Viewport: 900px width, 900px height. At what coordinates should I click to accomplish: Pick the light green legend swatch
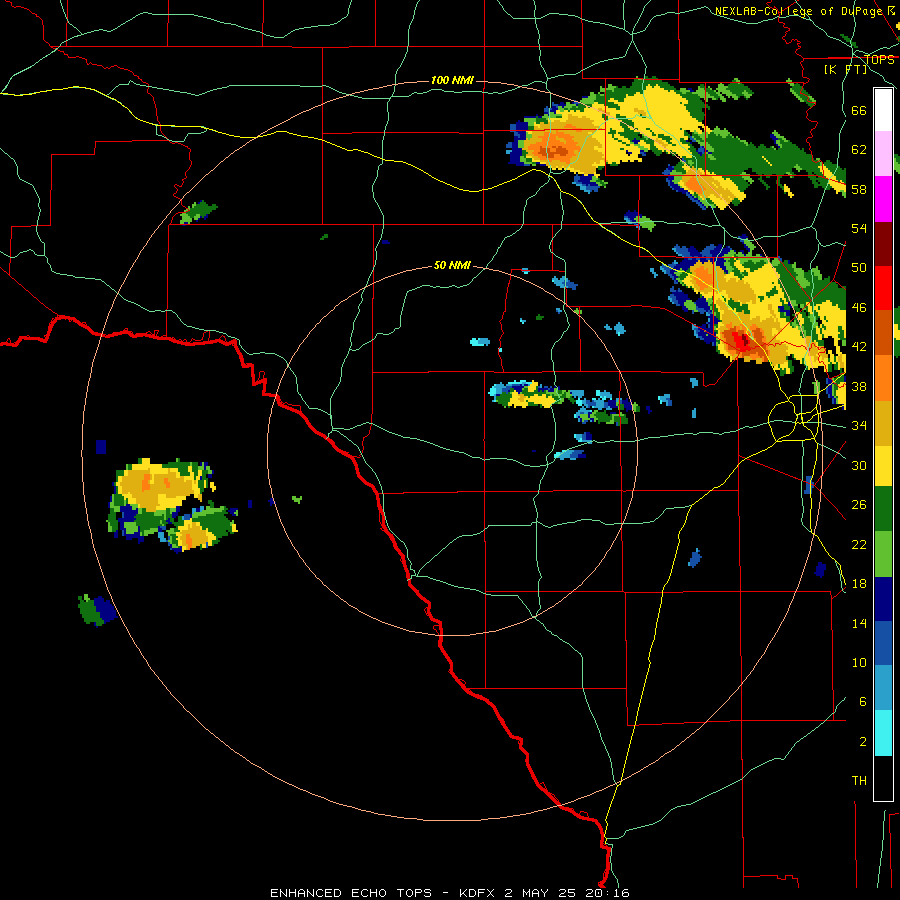click(x=883, y=554)
